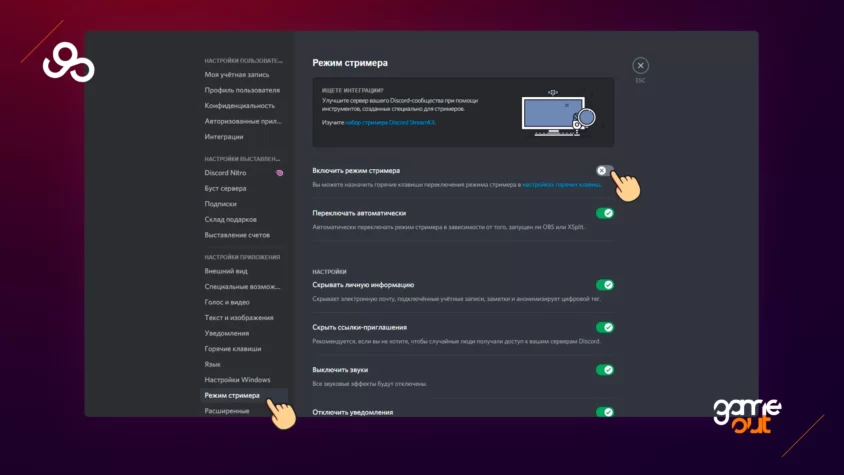Go to Текст и изображения settings
This screenshot has width=844, height=475.
tap(239, 318)
